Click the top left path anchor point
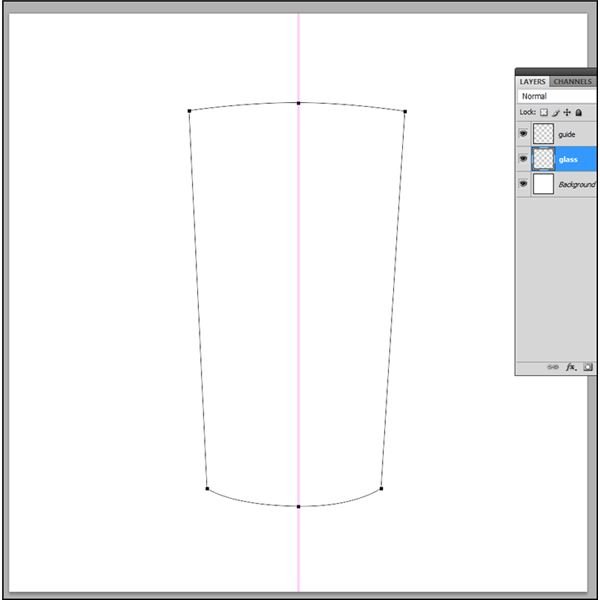 [x=189, y=111]
